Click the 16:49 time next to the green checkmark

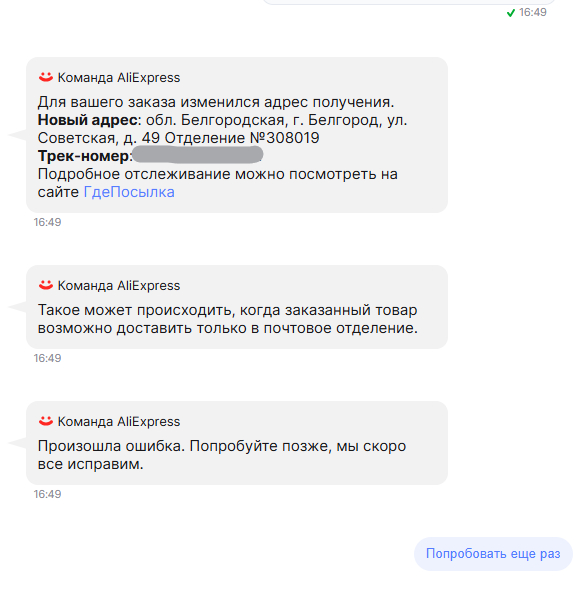click(x=533, y=12)
